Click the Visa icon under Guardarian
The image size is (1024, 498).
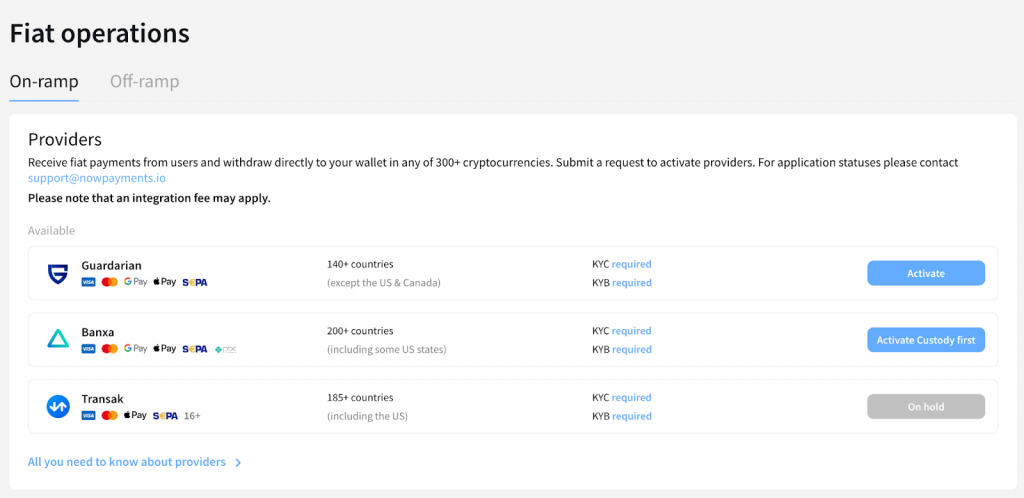(x=88, y=283)
